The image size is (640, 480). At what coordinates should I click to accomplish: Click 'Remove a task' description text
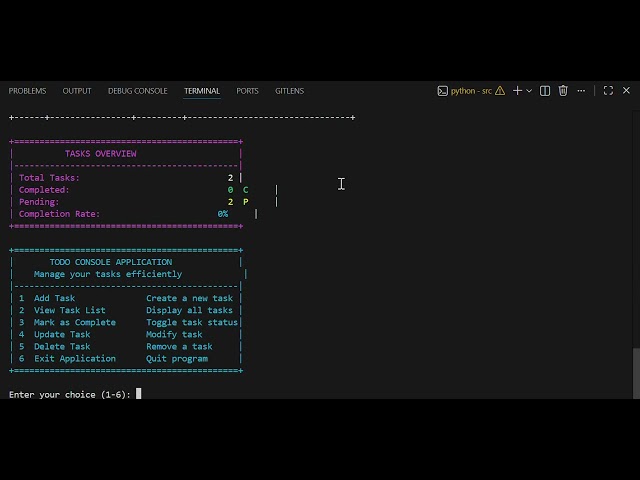click(179, 347)
